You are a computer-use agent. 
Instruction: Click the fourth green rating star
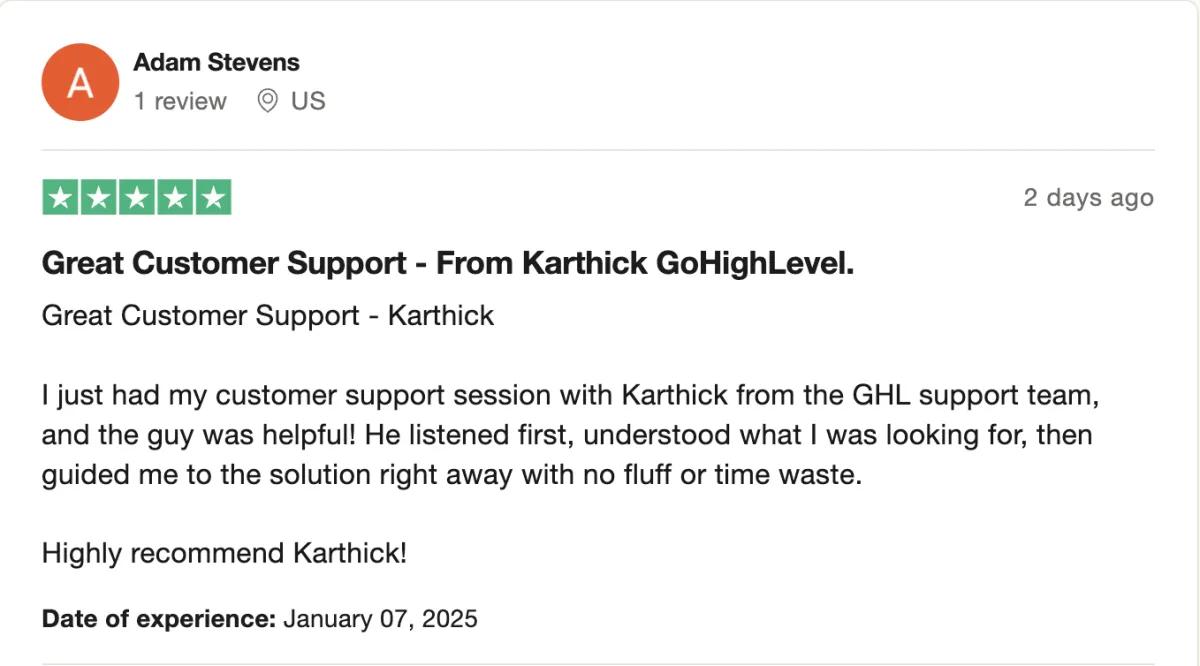(175, 197)
